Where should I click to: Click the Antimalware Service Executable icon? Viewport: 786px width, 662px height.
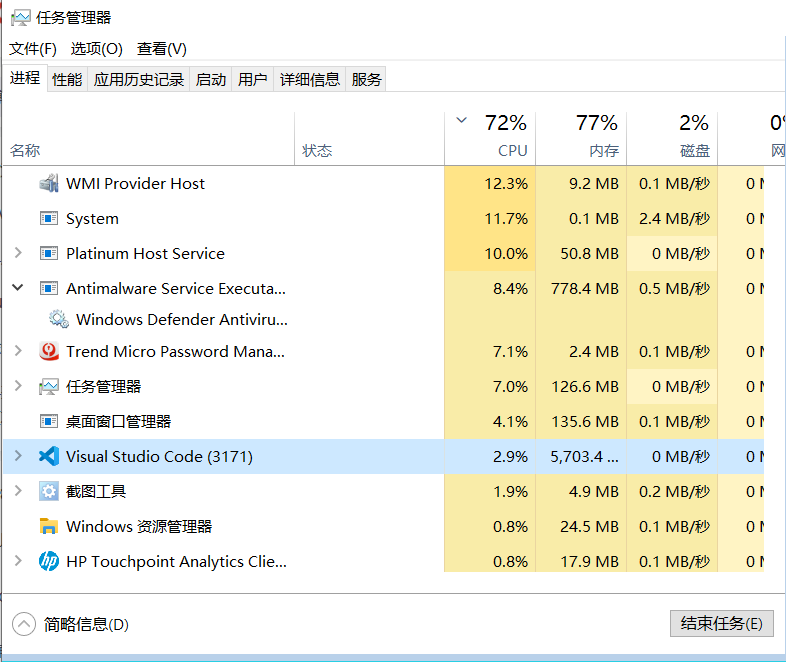[49, 289]
